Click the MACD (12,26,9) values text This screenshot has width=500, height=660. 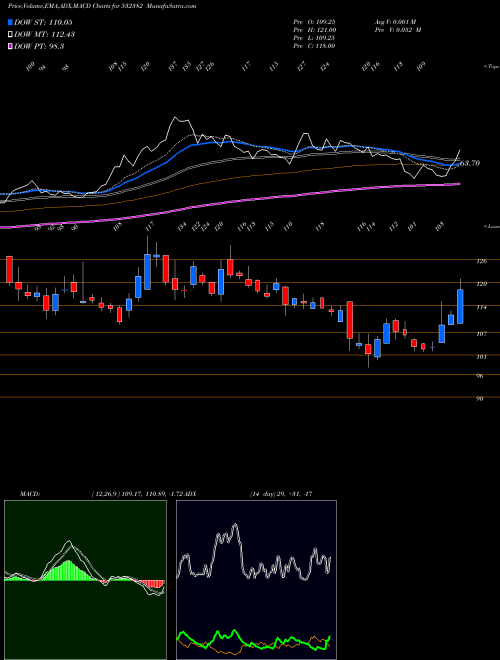click(136, 494)
